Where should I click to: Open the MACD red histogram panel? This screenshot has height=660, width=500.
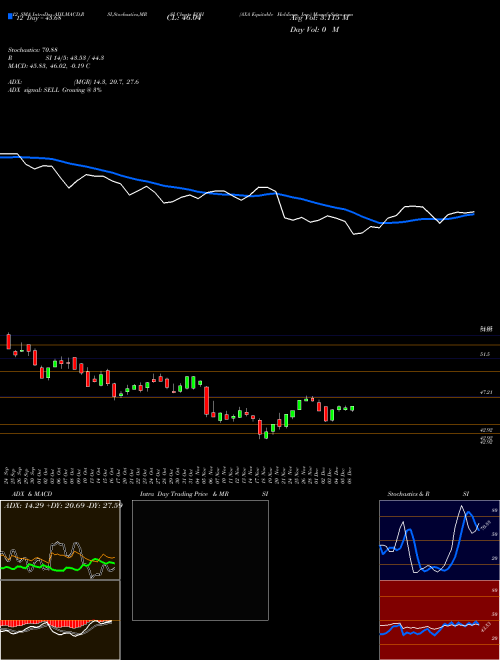60,620
